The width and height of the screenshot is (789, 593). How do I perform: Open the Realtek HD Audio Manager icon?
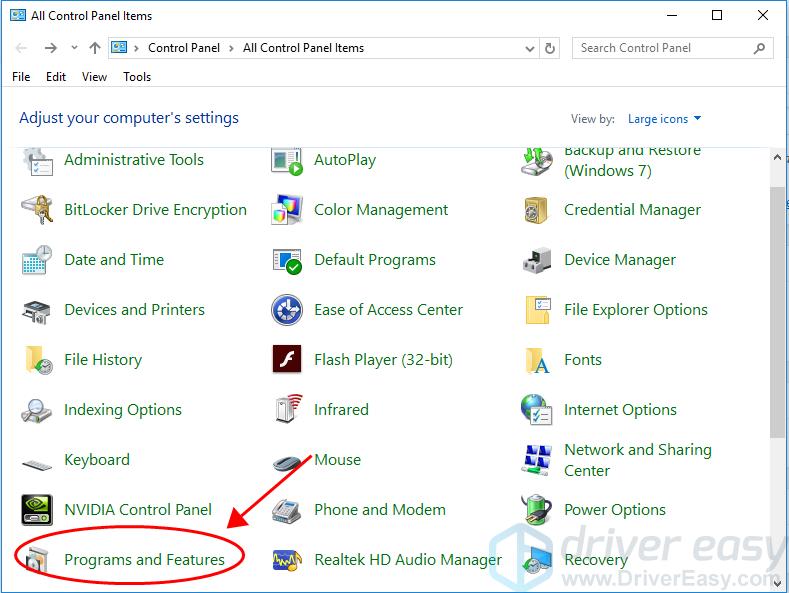point(287,560)
